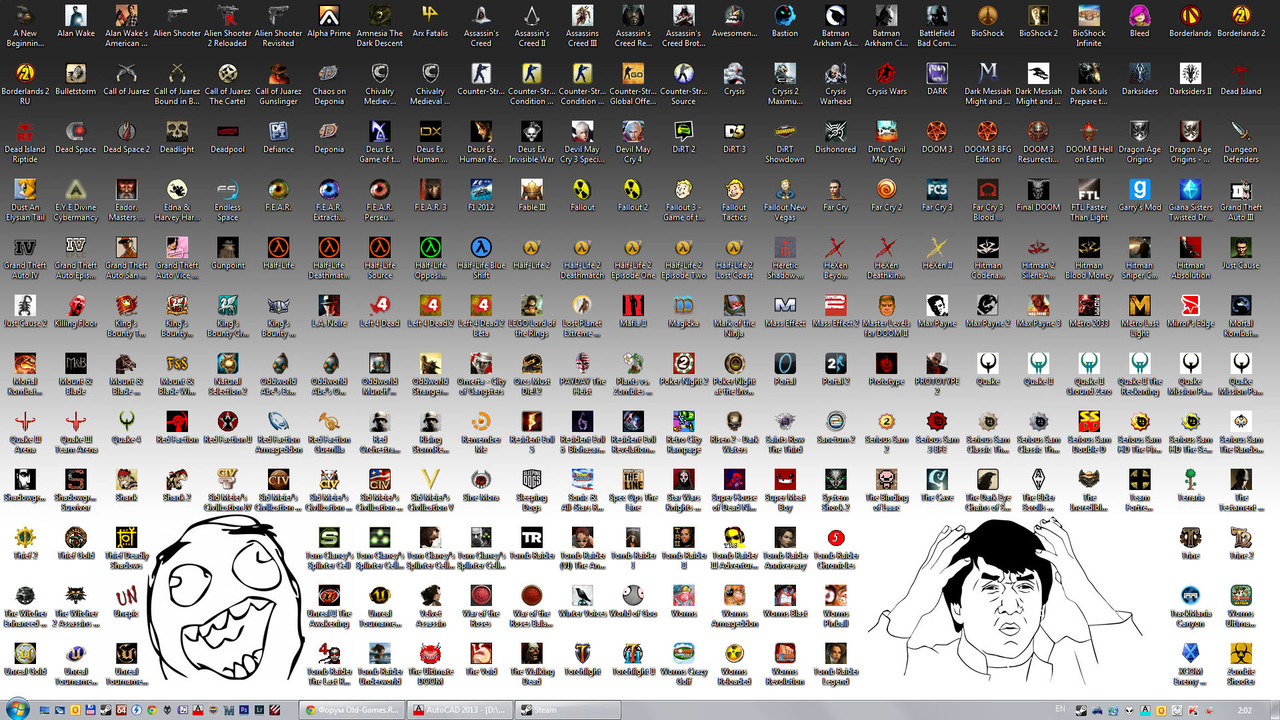Open the Sleeping Dogs shortcut

[531, 491]
